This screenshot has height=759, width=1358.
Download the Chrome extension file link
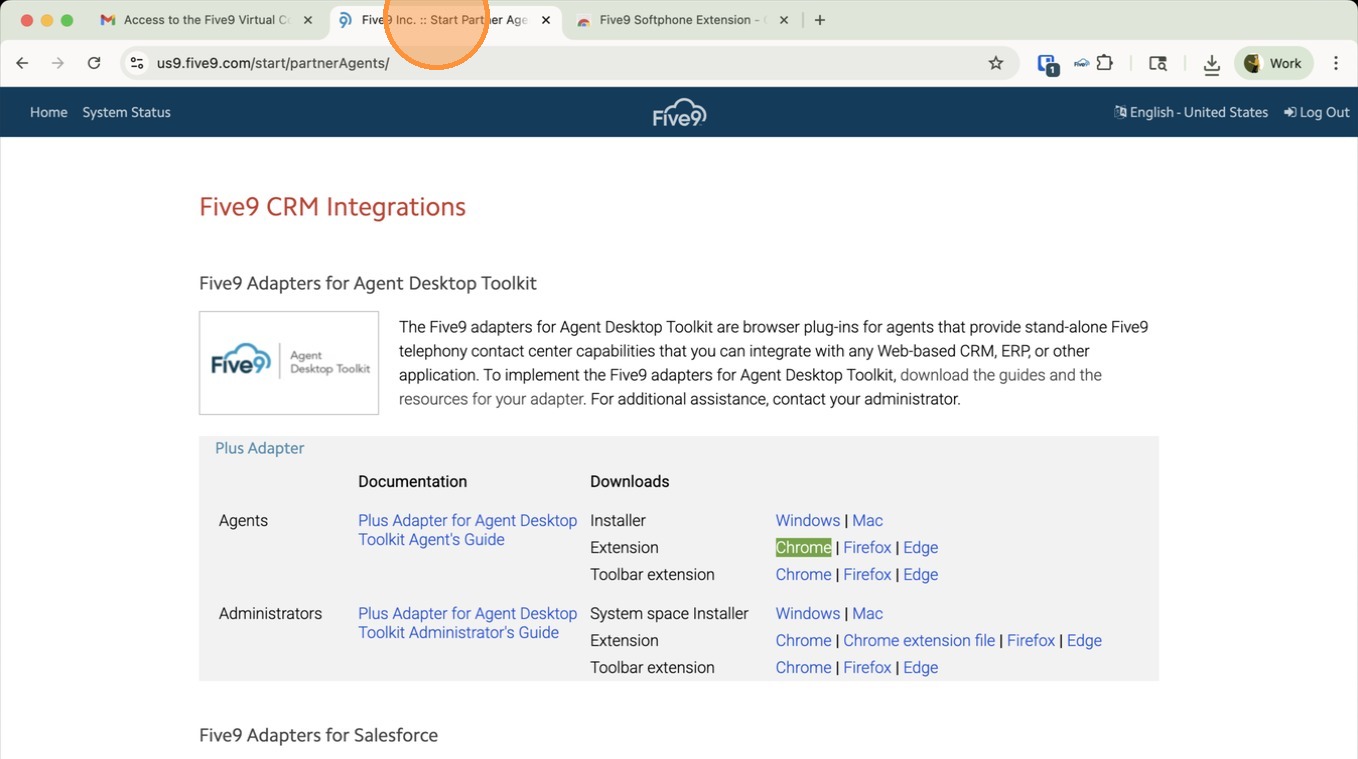919,641
